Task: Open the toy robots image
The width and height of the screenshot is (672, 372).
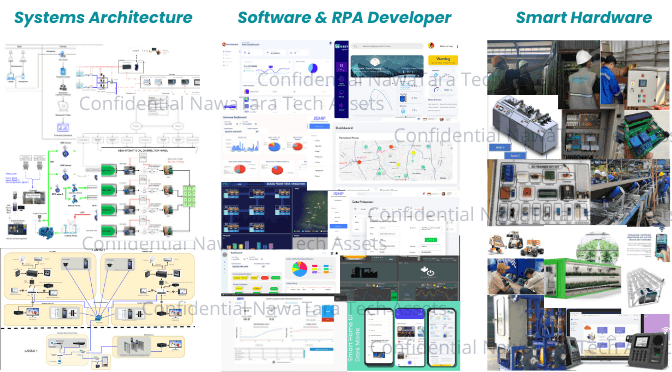Action: coord(515,245)
